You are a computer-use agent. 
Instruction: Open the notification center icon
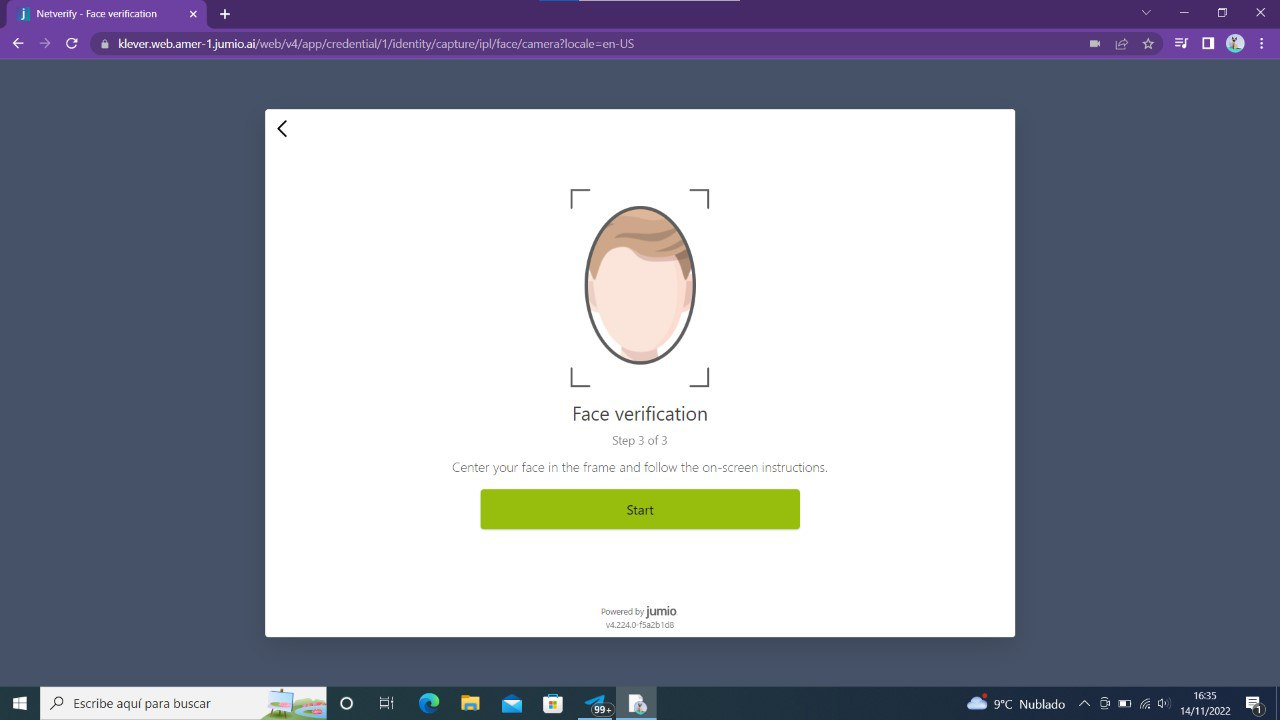tap(1254, 703)
